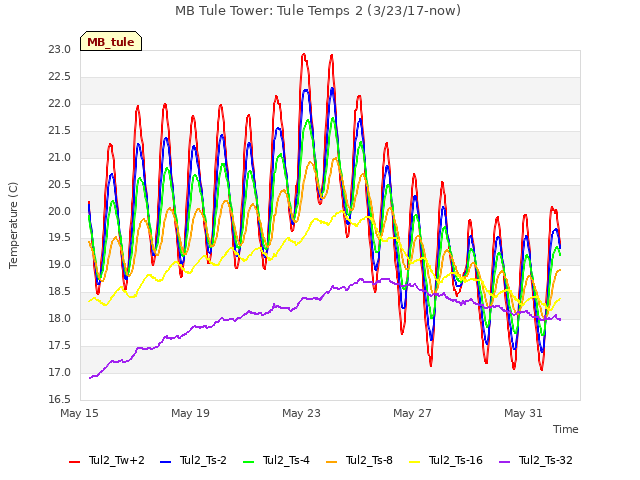Click the Tul2_Ts-16 legend entry
This screenshot has width=640, height=480.
(446, 460)
